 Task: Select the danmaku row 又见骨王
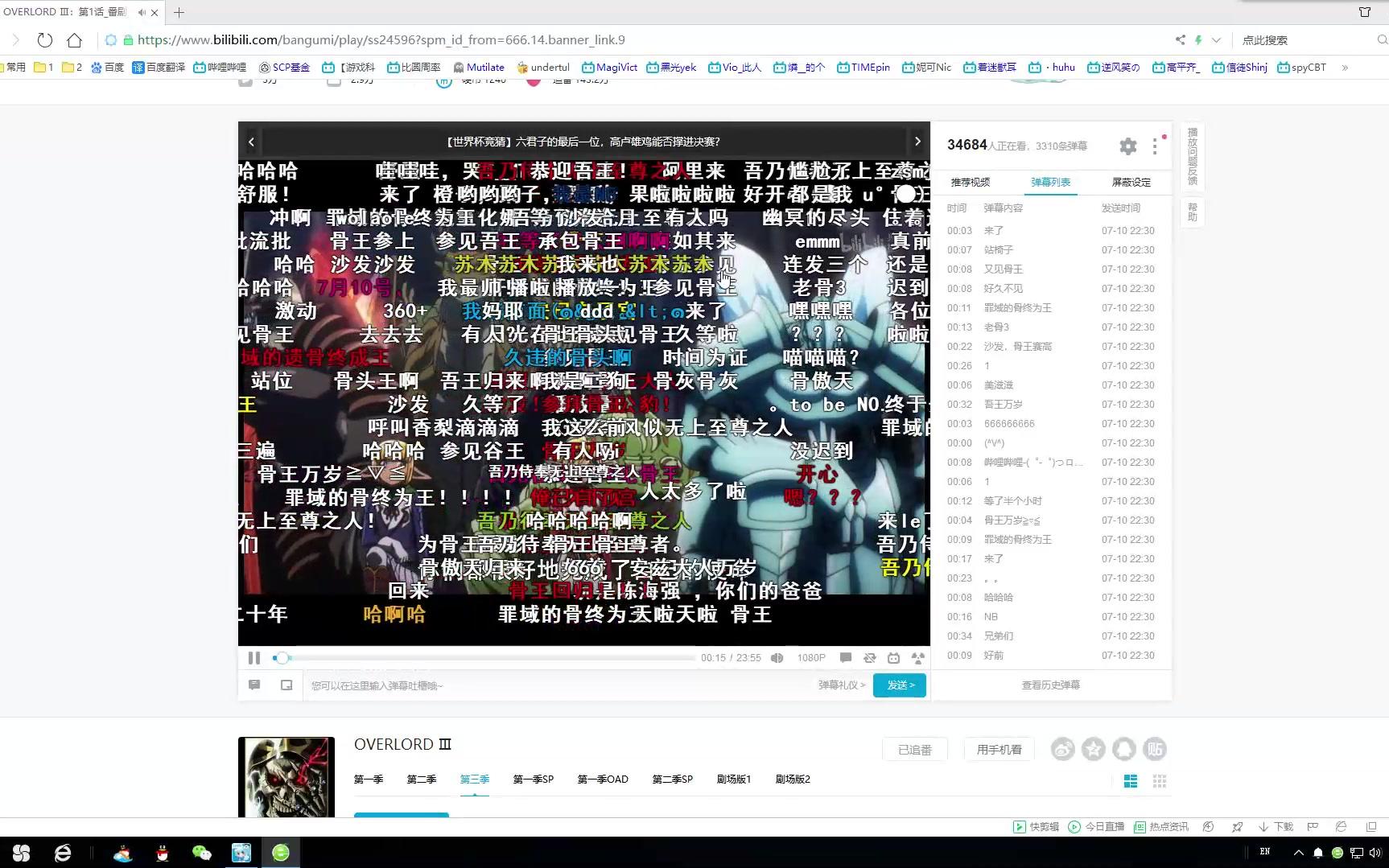(1051, 269)
